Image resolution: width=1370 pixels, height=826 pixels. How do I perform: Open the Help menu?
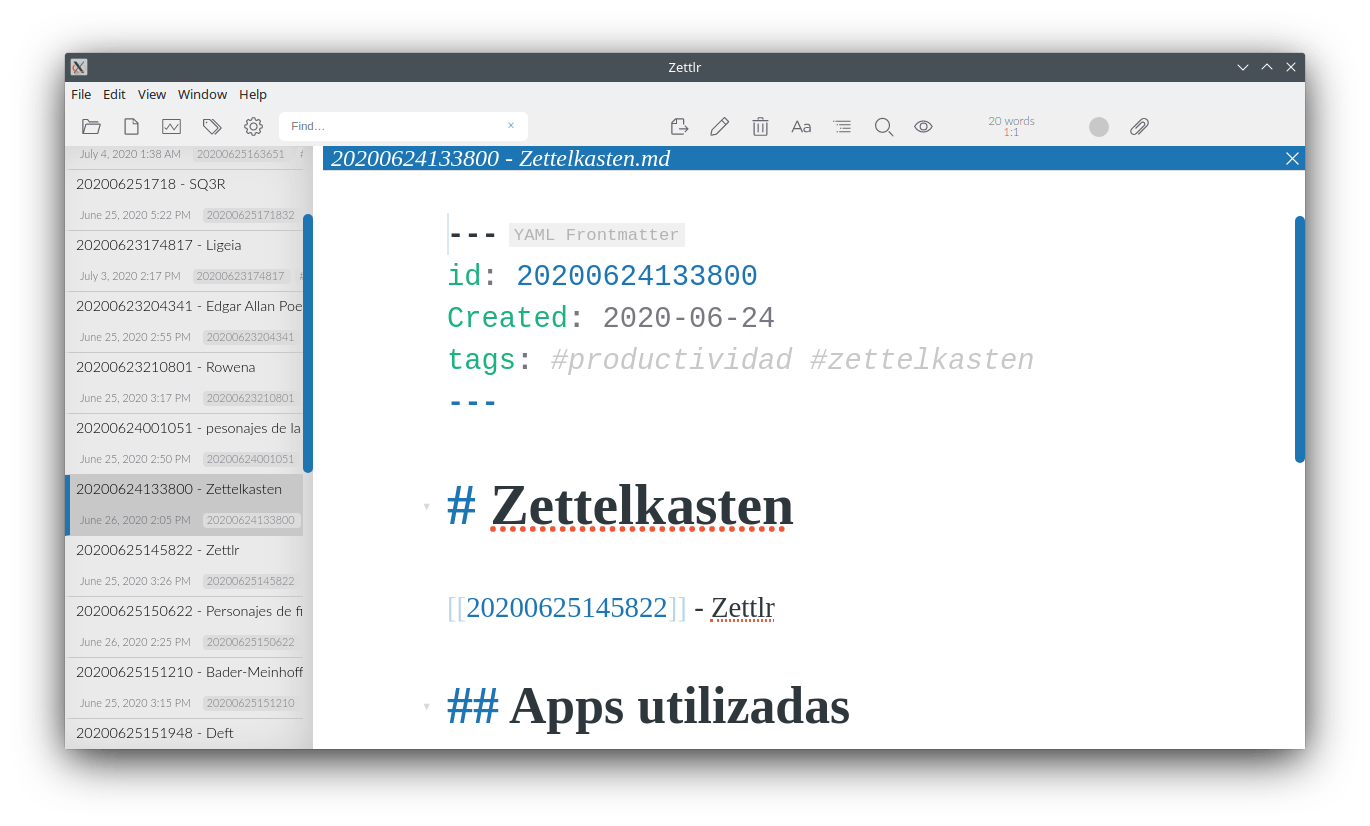[x=253, y=94]
